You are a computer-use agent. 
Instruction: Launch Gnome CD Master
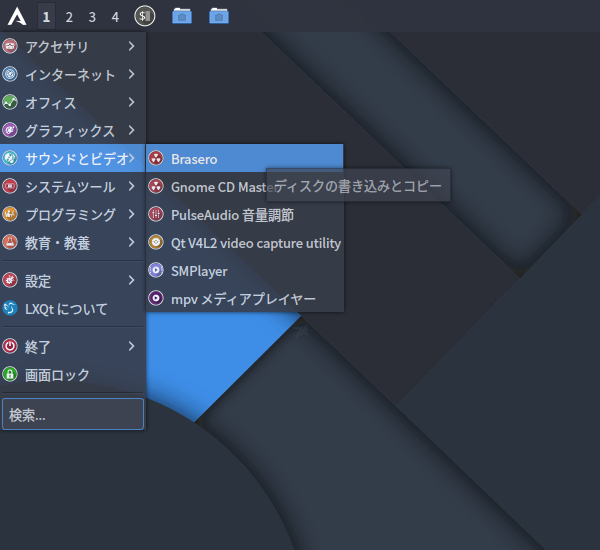pos(245,186)
